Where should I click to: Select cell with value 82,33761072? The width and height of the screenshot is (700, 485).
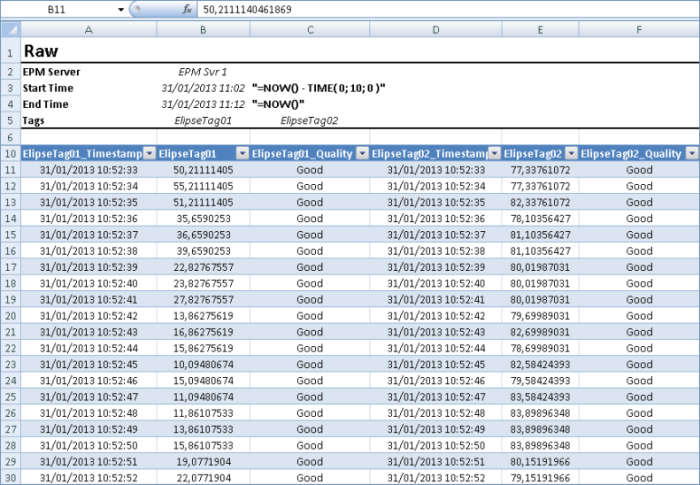pyautogui.click(x=540, y=202)
